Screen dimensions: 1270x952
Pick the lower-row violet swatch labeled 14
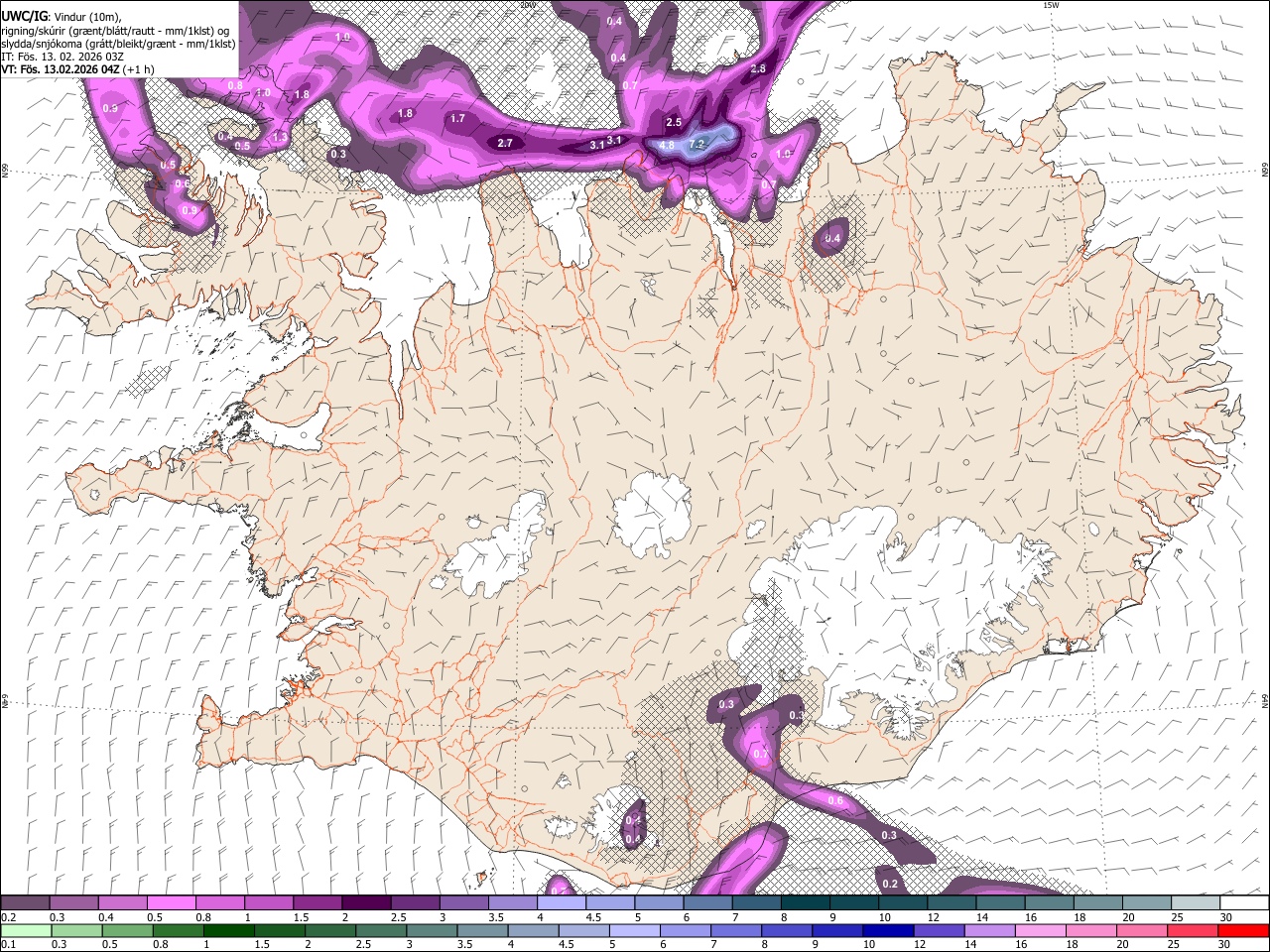(990, 930)
